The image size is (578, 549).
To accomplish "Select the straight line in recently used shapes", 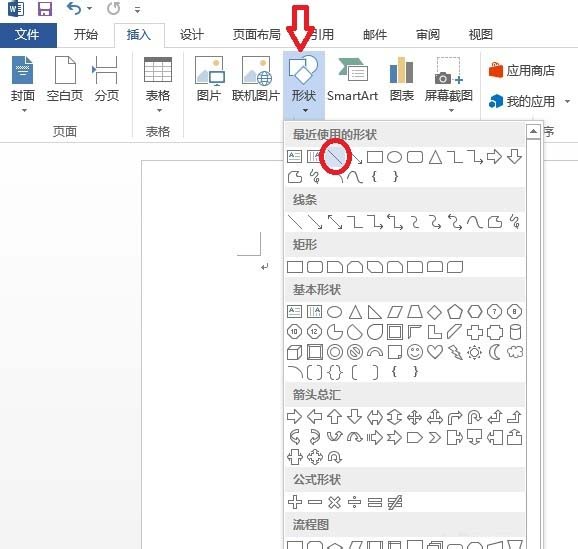I will (335, 157).
